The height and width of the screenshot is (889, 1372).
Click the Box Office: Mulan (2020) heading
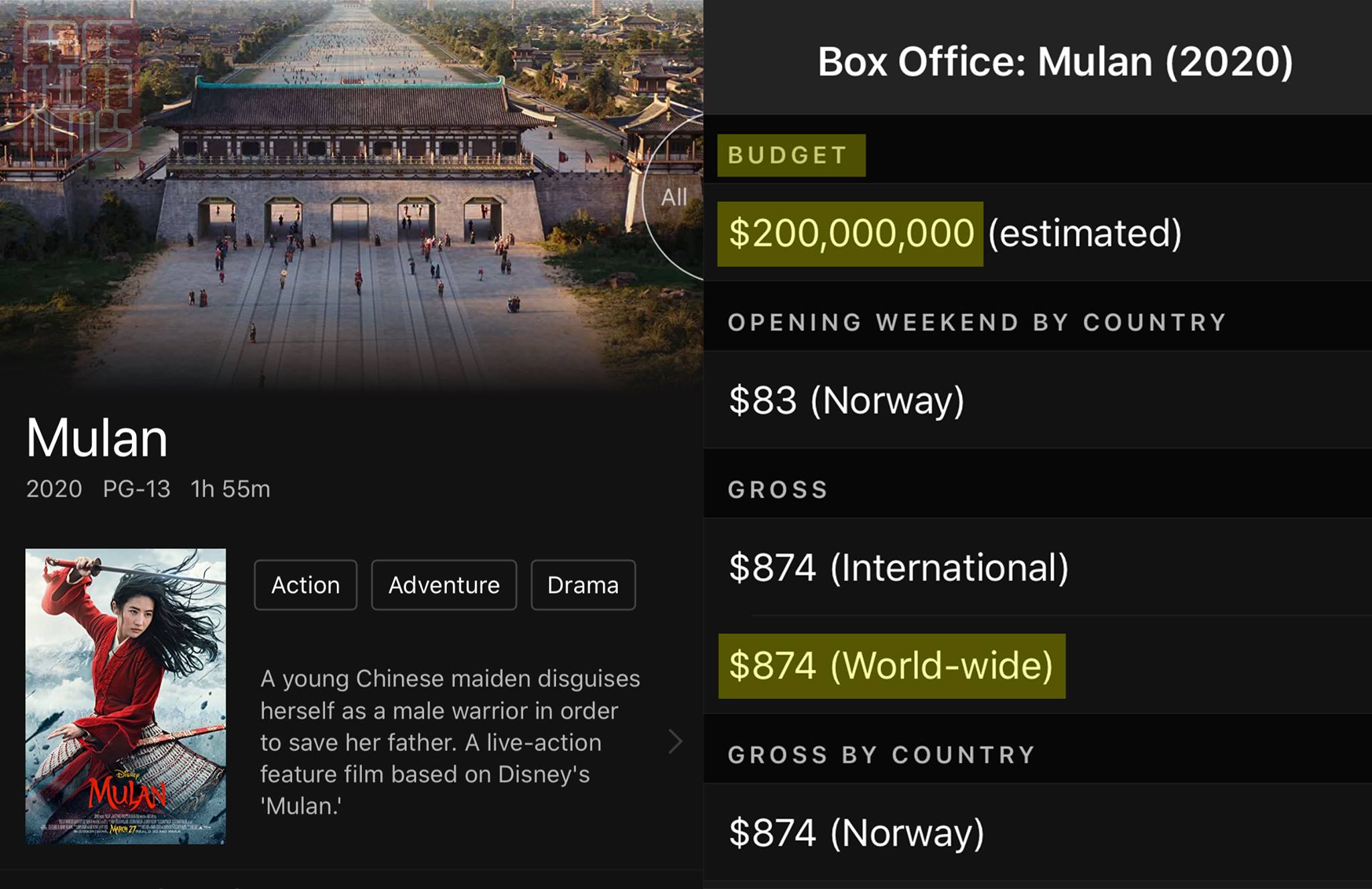pyautogui.click(x=1055, y=62)
